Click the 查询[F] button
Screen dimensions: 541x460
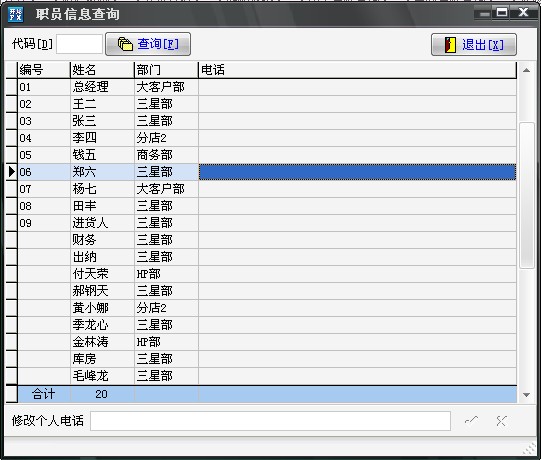coord(148,44)
